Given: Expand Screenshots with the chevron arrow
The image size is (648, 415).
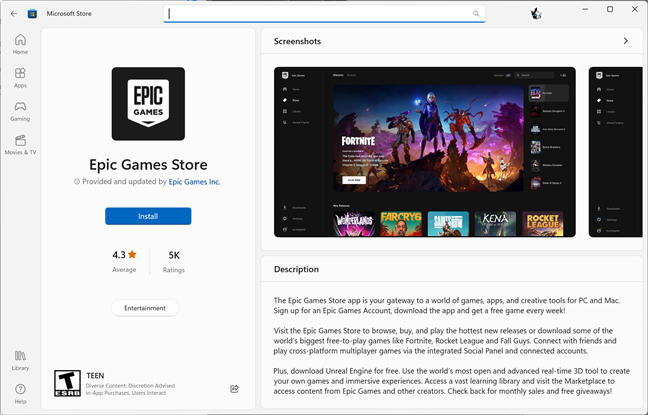Looking at the screenshot, I should pyautogui.click(x=626, y=41).
